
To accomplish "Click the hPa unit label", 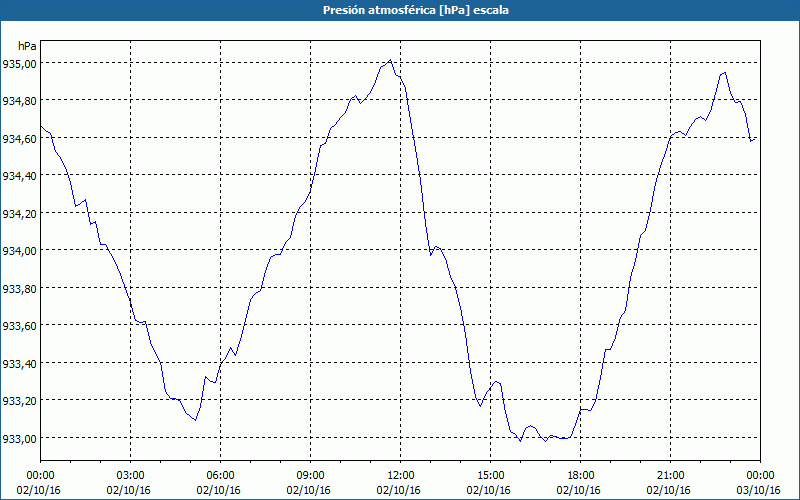I will click(x=27, y=46).
